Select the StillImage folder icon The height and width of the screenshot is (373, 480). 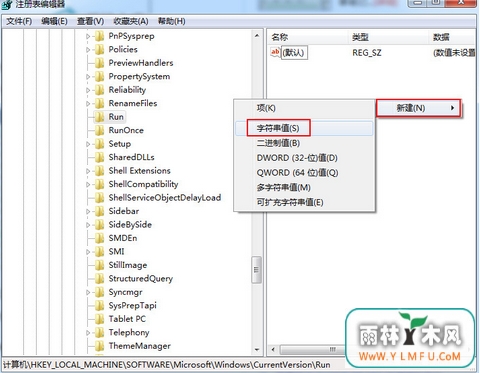(99, 265)
